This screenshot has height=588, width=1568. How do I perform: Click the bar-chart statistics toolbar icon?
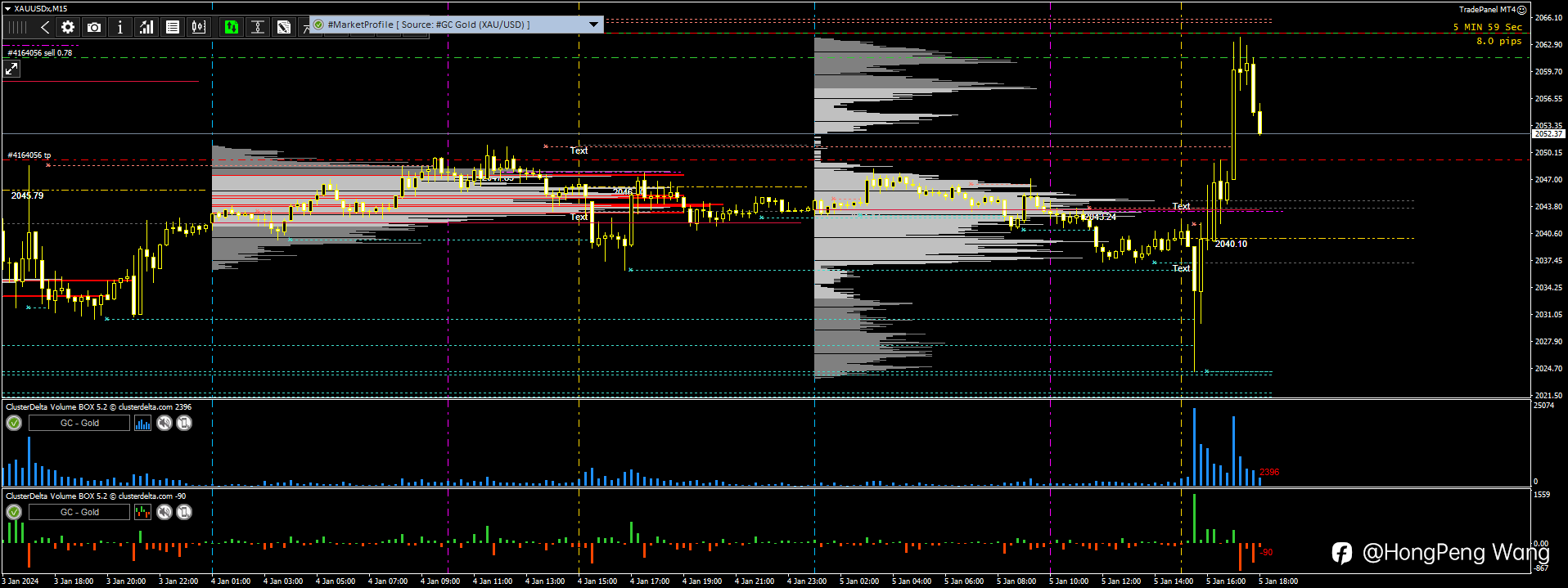click(146, 27)
